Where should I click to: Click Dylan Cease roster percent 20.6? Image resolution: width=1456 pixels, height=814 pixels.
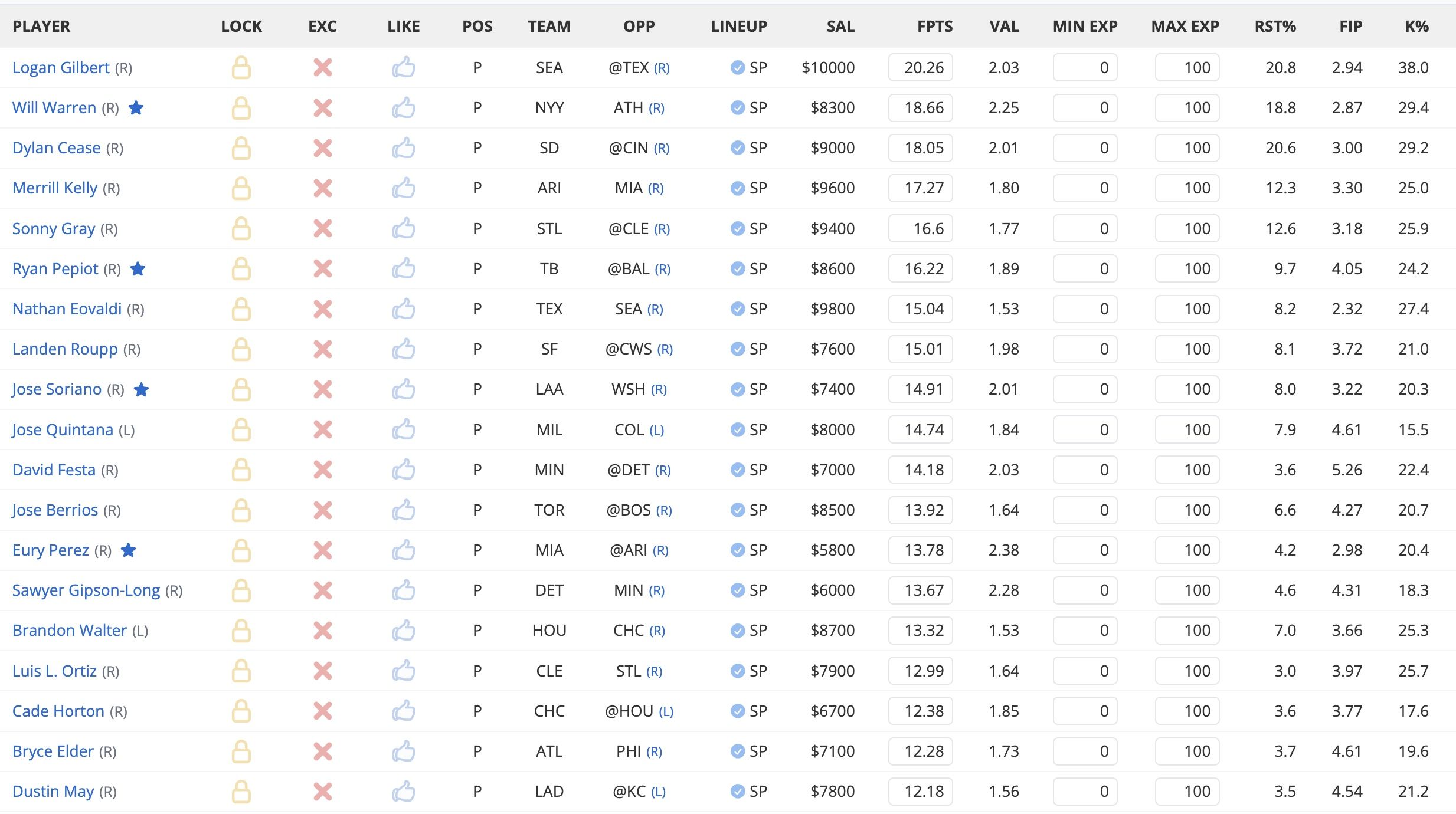tap(1280, 148)
